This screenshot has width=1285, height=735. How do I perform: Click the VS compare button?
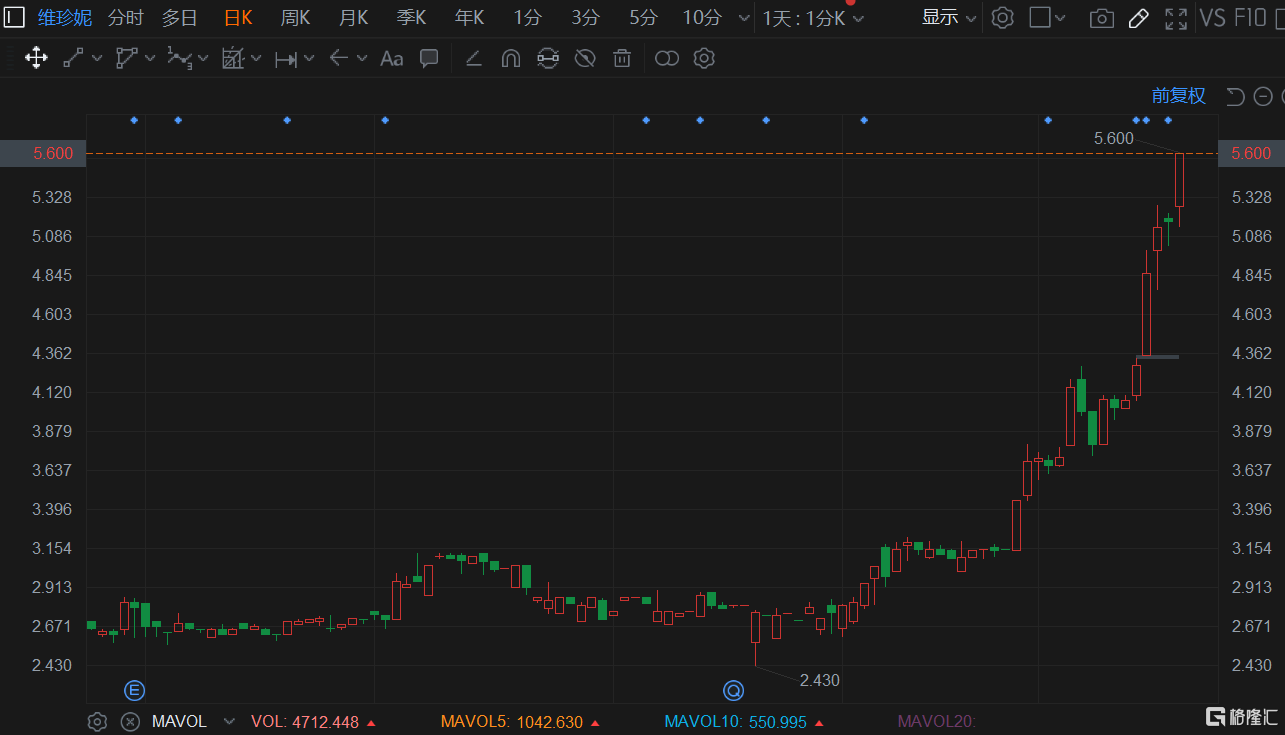(1213, 17)
